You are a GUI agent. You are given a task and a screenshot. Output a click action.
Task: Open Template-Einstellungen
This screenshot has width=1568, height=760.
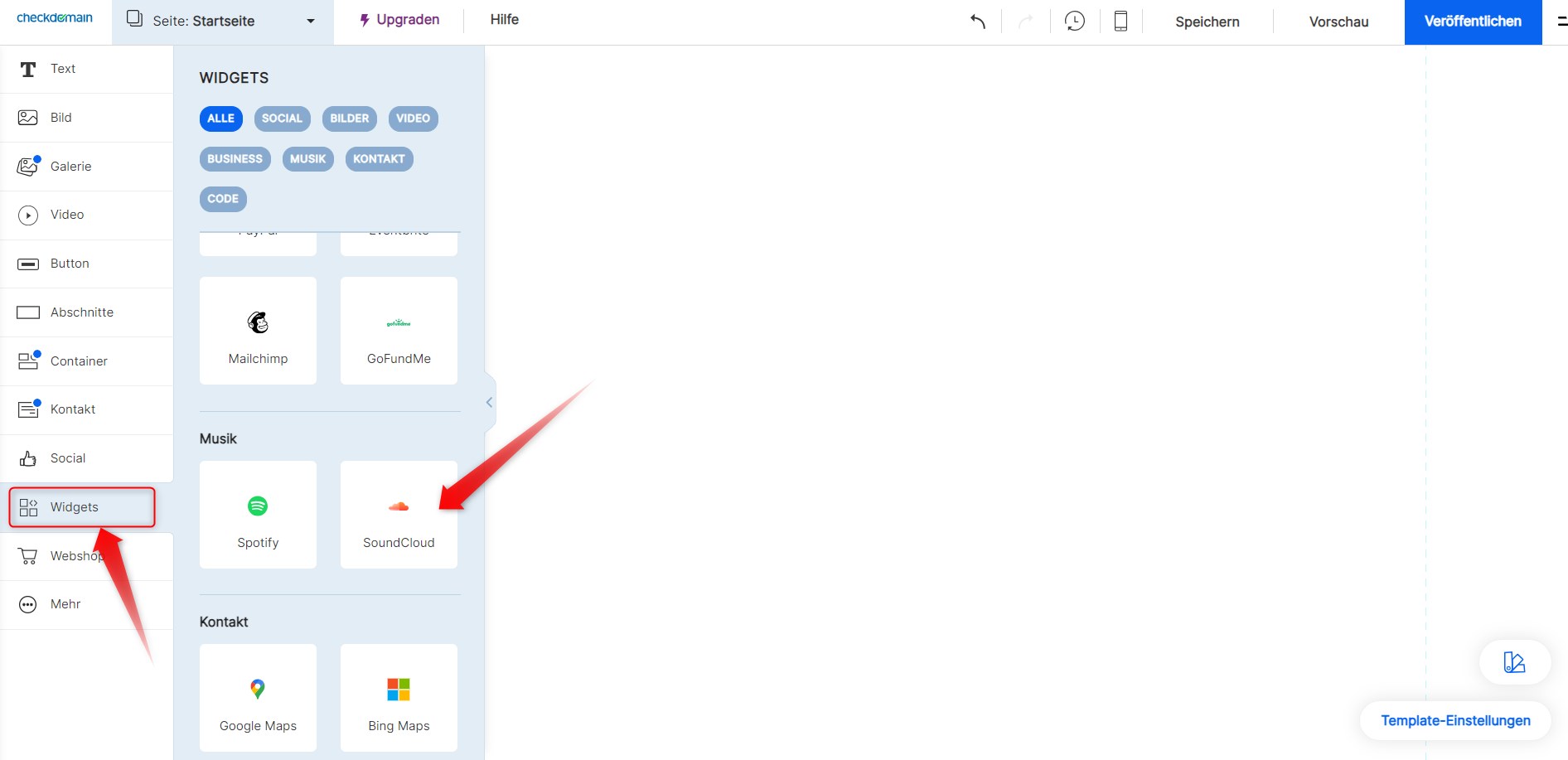pos(1455,720)
